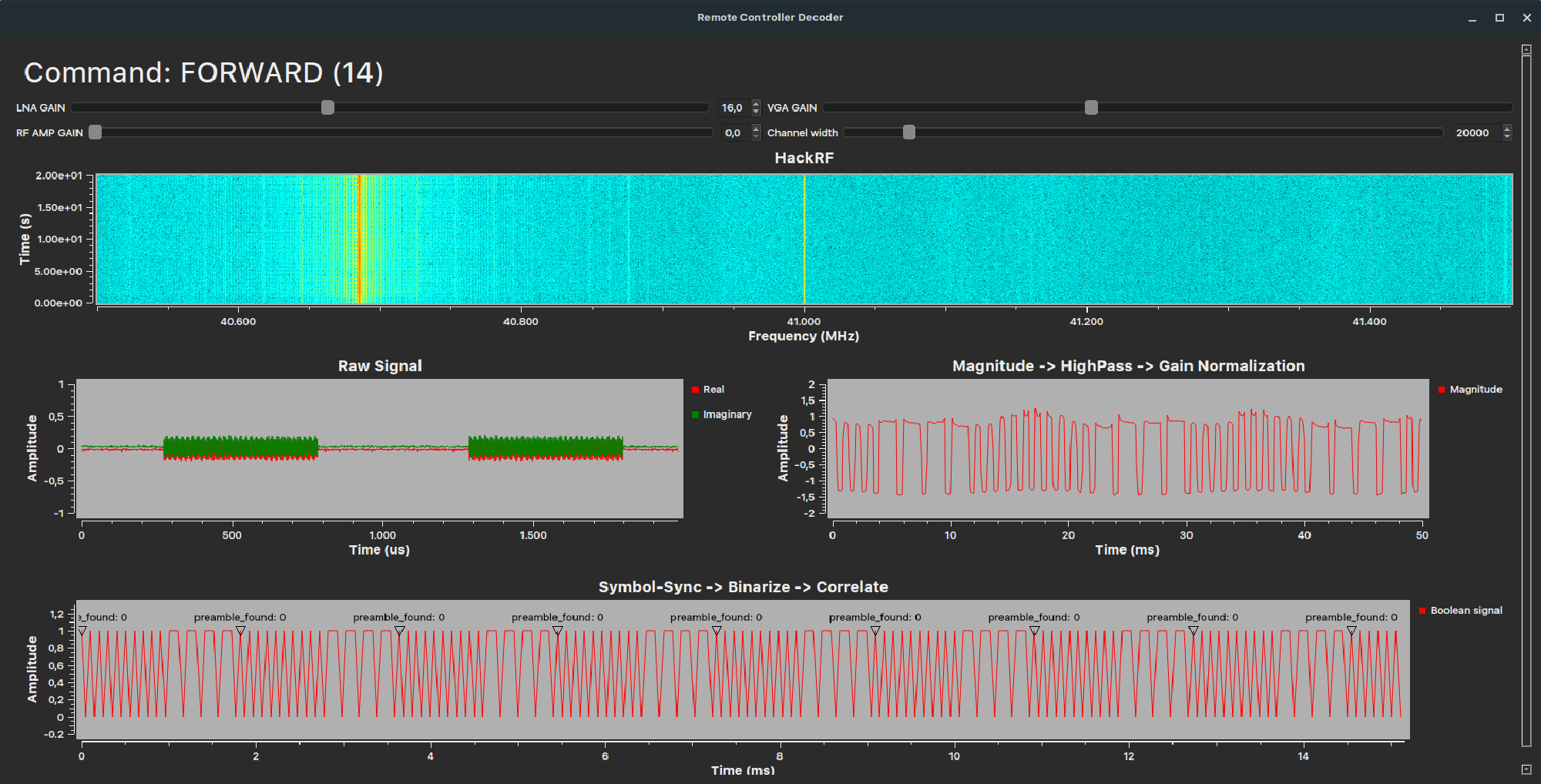Image resolution: width=1541 pixels, height=784 pixels.
Task: Click the red swatch beside Magnitude
Action: [x=1443, y=389]
